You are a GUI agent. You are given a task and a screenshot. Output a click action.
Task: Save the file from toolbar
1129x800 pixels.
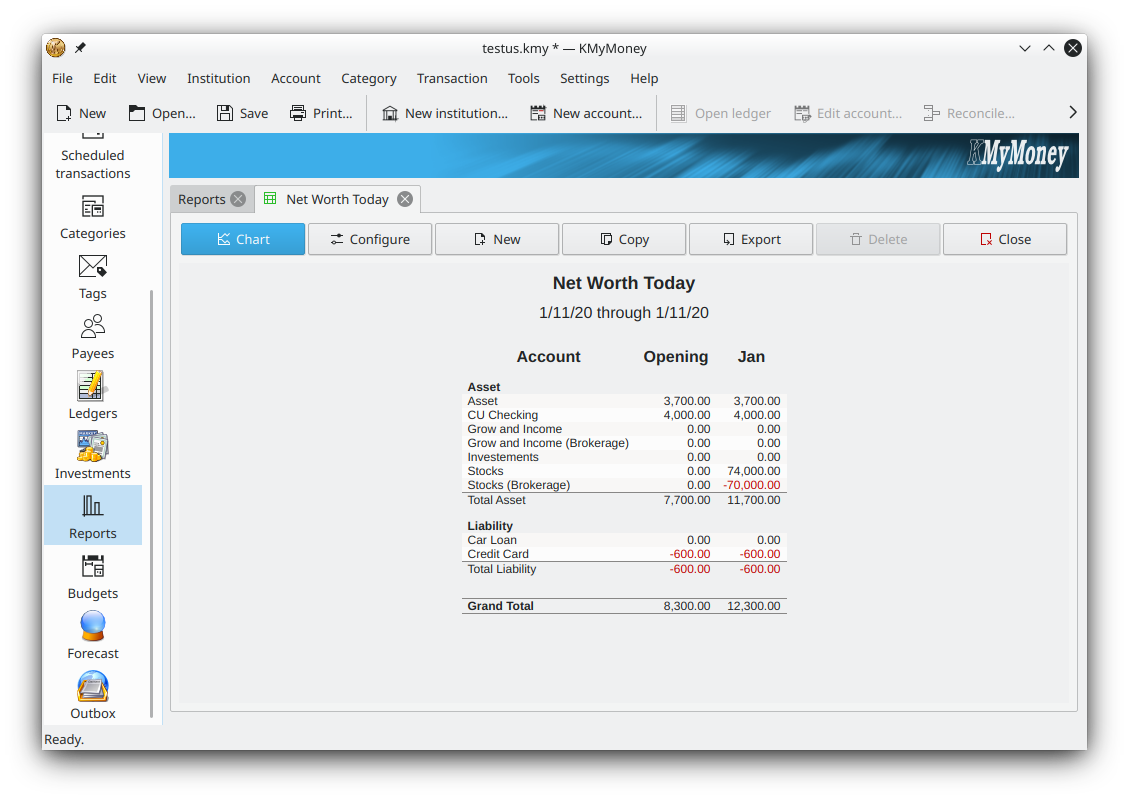[242, 113]
